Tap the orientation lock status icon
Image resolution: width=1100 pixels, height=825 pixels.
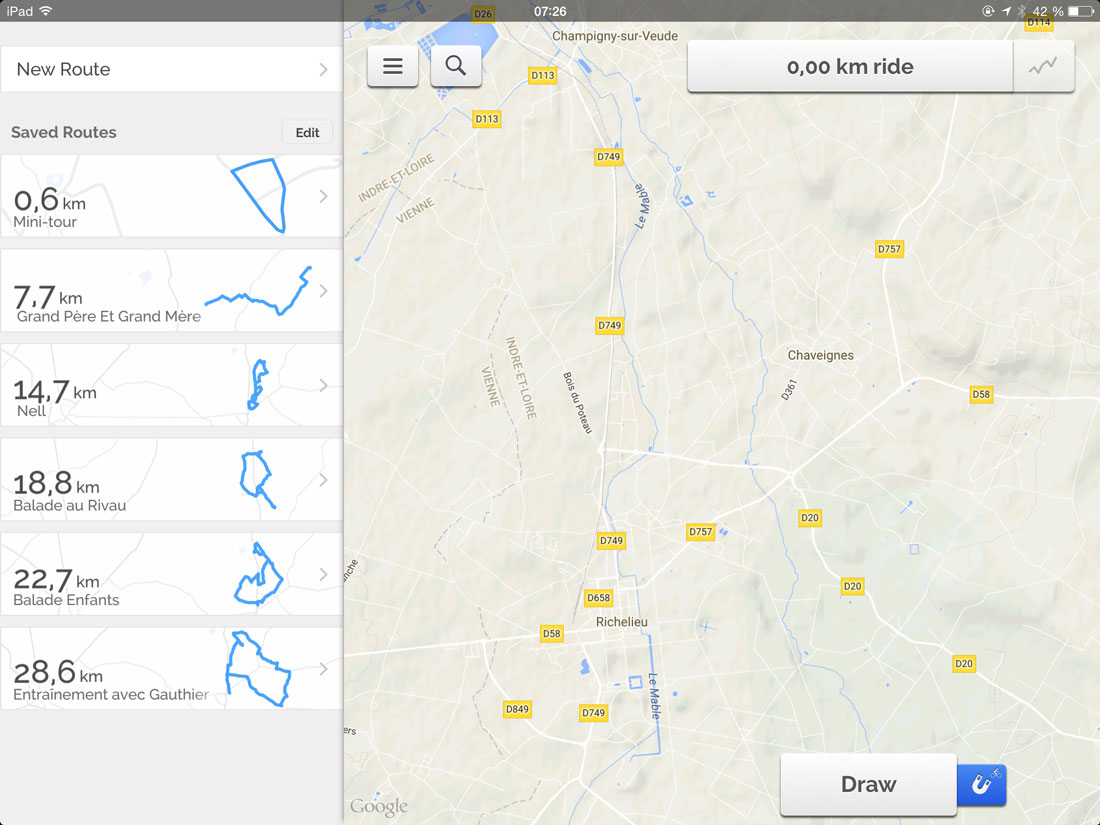tap(988, 11)
